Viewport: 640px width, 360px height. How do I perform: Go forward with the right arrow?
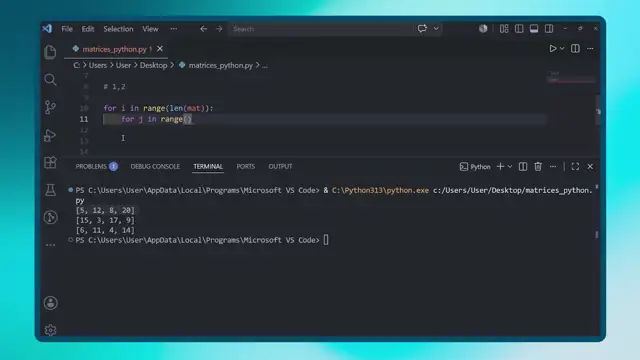click(219, 29)
